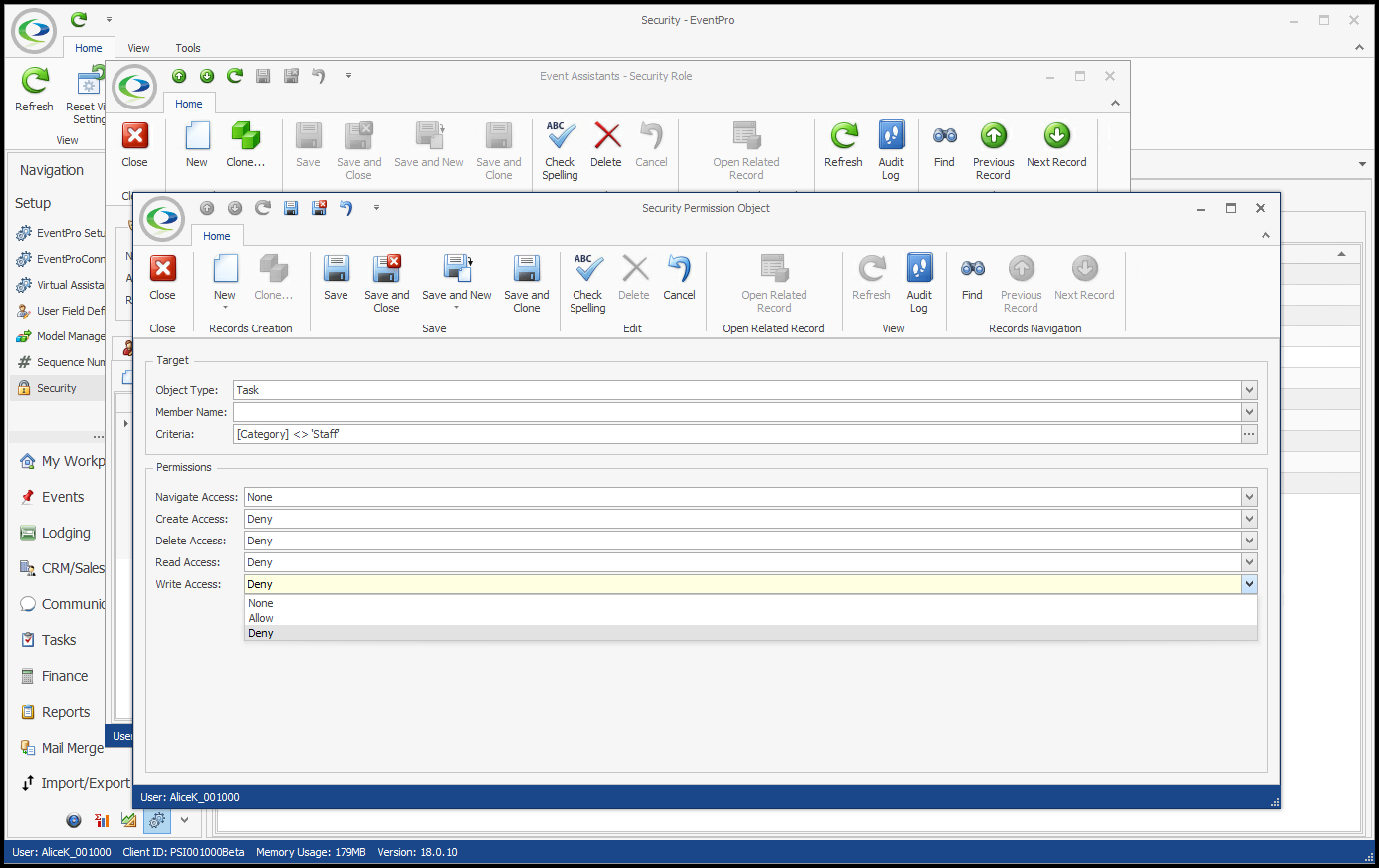Select User Field Definitions setup item
The width and height of the screenshot is (1379, 868).
(60, 311)
